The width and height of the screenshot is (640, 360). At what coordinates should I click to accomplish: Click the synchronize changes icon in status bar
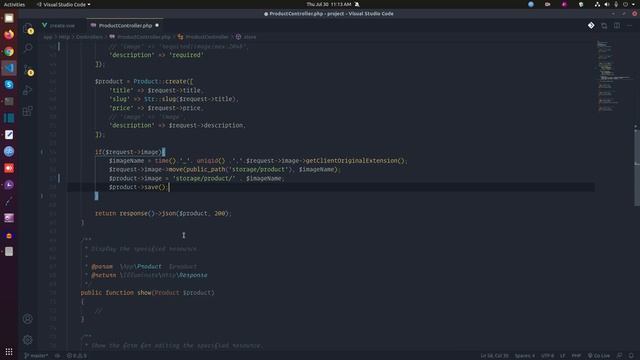pyautogui.click(x=58, y=356)
